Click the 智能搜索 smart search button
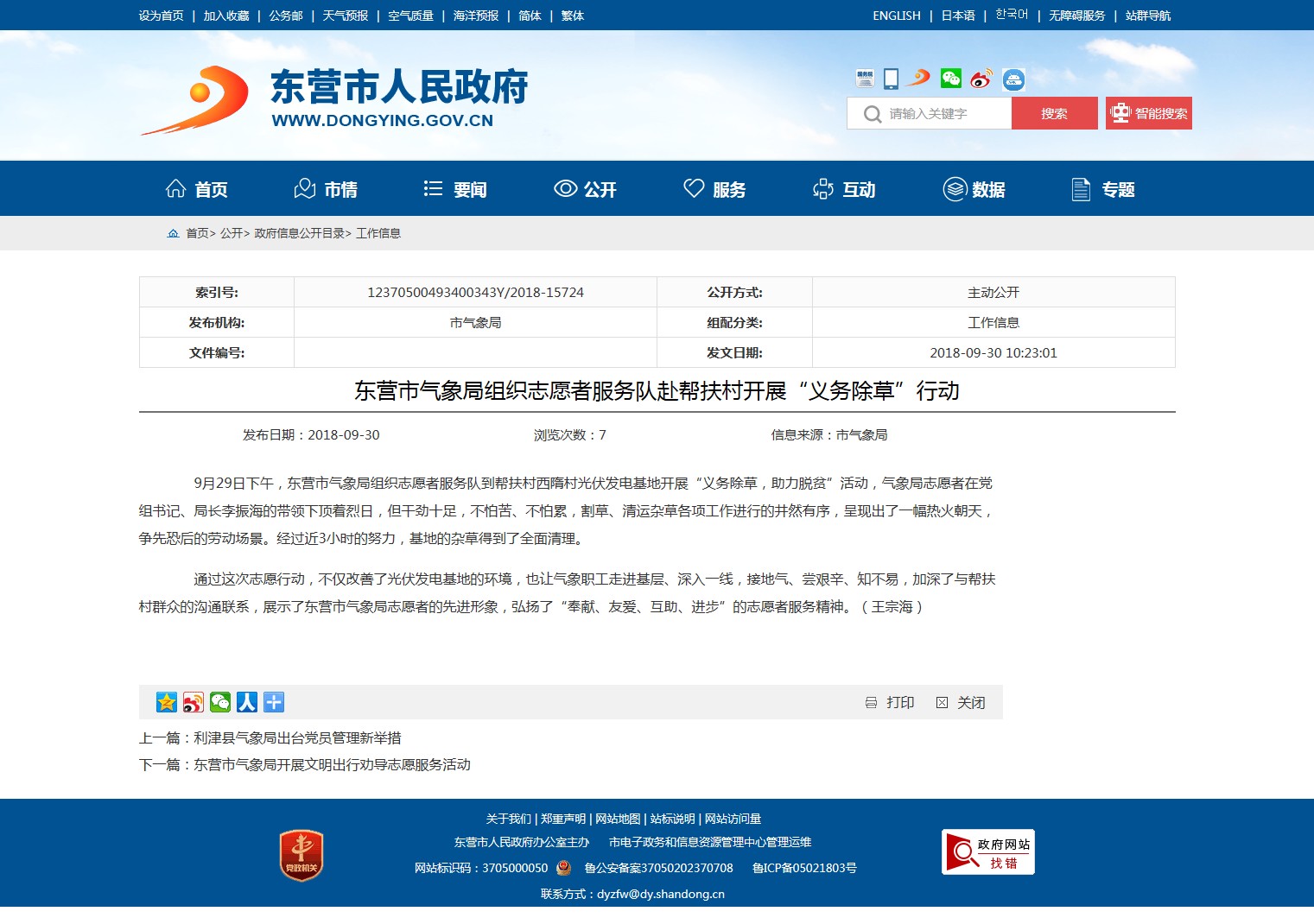Viewport: 1314px width, 924px height. 1148,113
